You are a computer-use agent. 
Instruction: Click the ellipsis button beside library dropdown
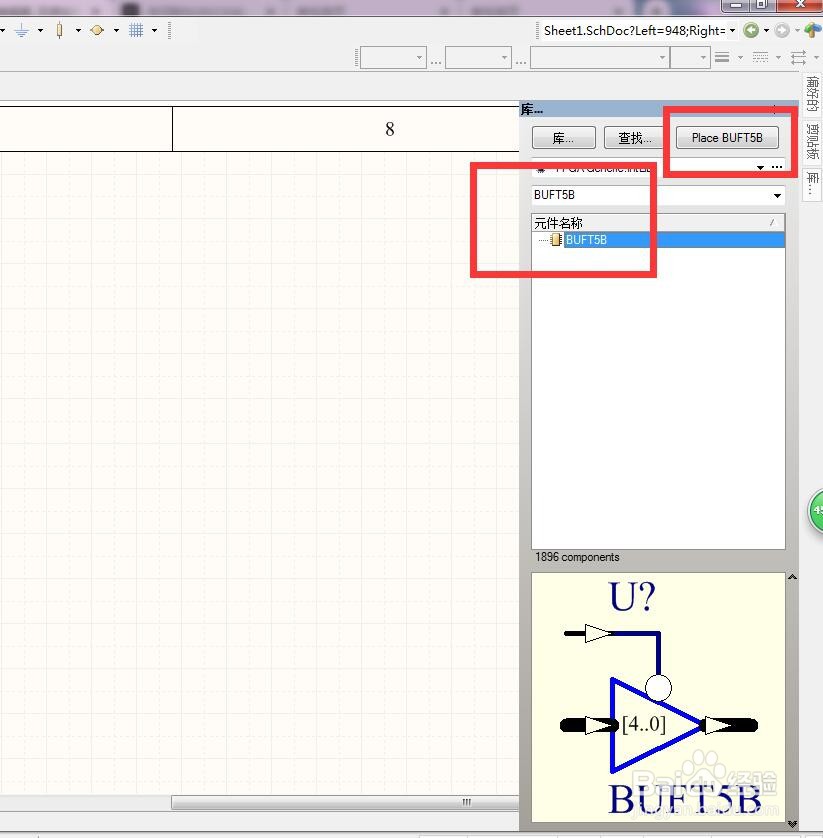tap(777, 168)
